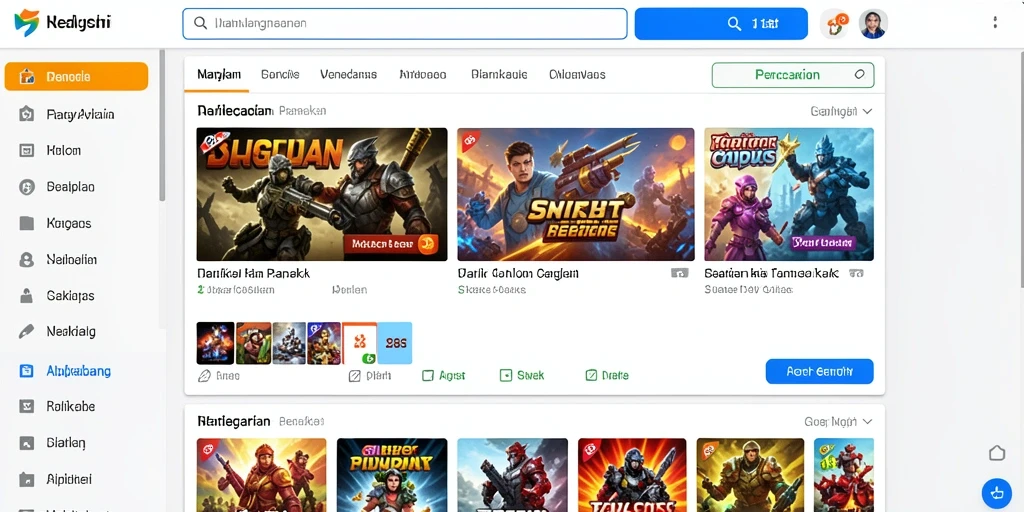Viewport: 1024px width, 512px height.
Task: Open the first large banner with armored soldiers
Action: pos(322,194)
